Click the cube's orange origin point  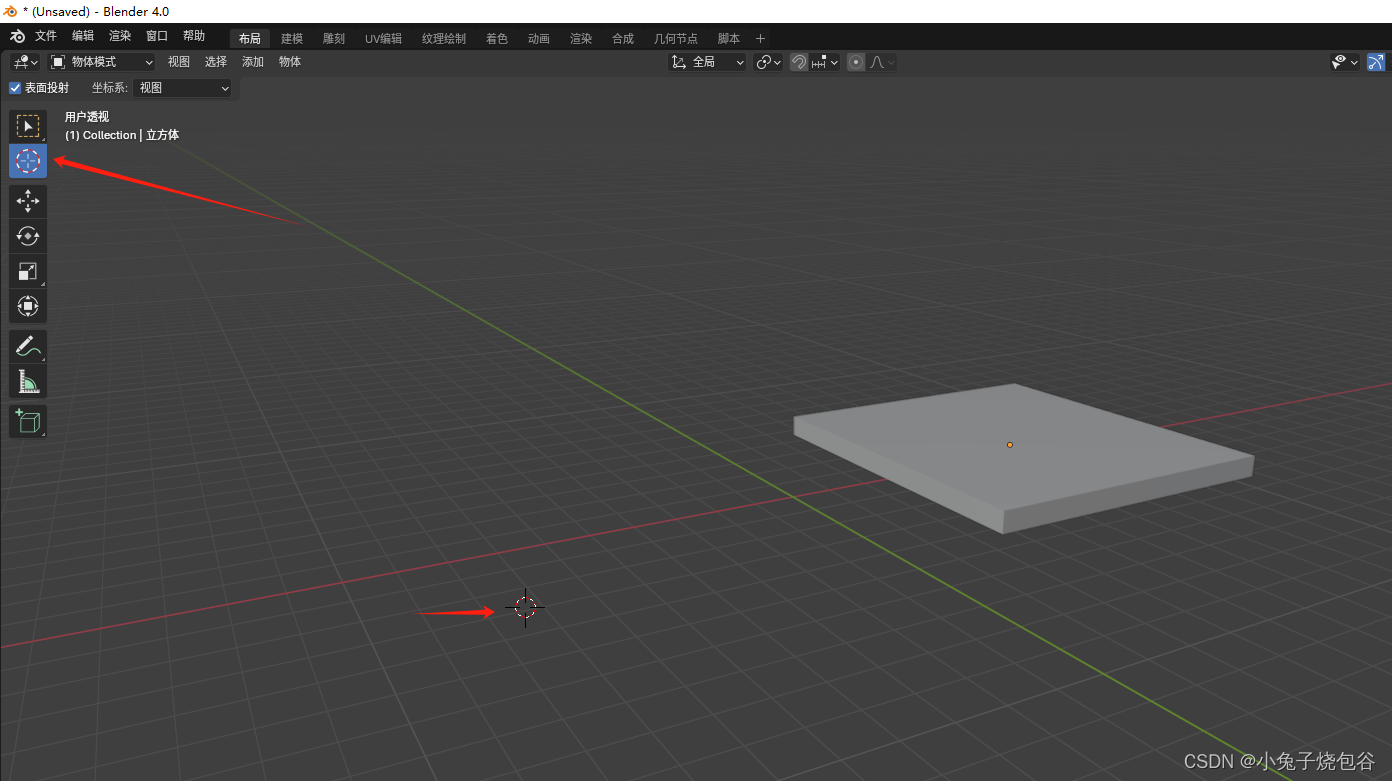point(1010,444)
